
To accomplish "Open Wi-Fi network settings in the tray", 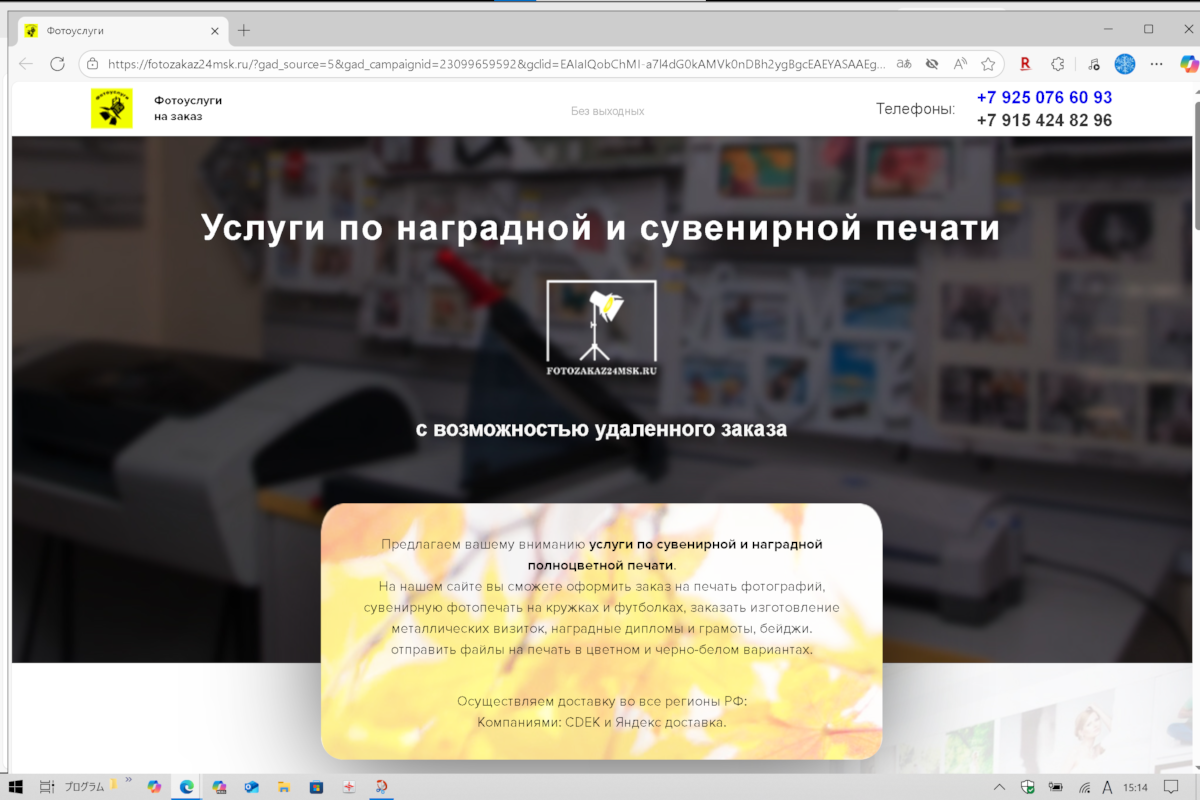I will point(1085,787).
